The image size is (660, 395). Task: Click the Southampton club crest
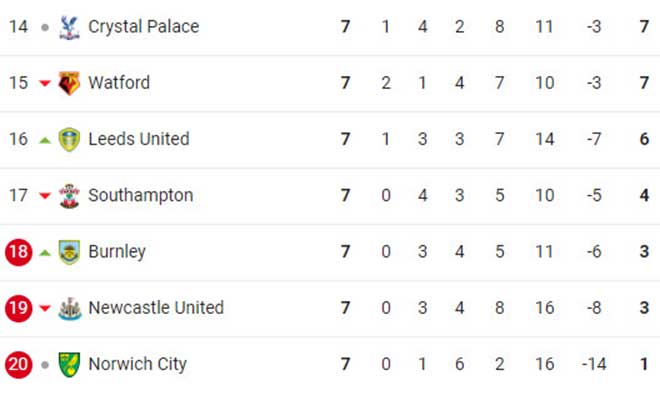69,196
